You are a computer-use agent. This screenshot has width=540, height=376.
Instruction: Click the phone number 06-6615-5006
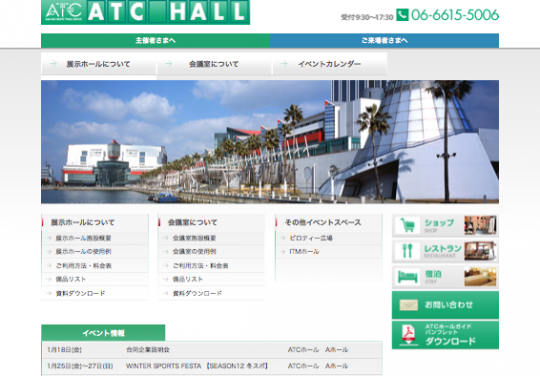pyautogui.click(x=455, y=15)
